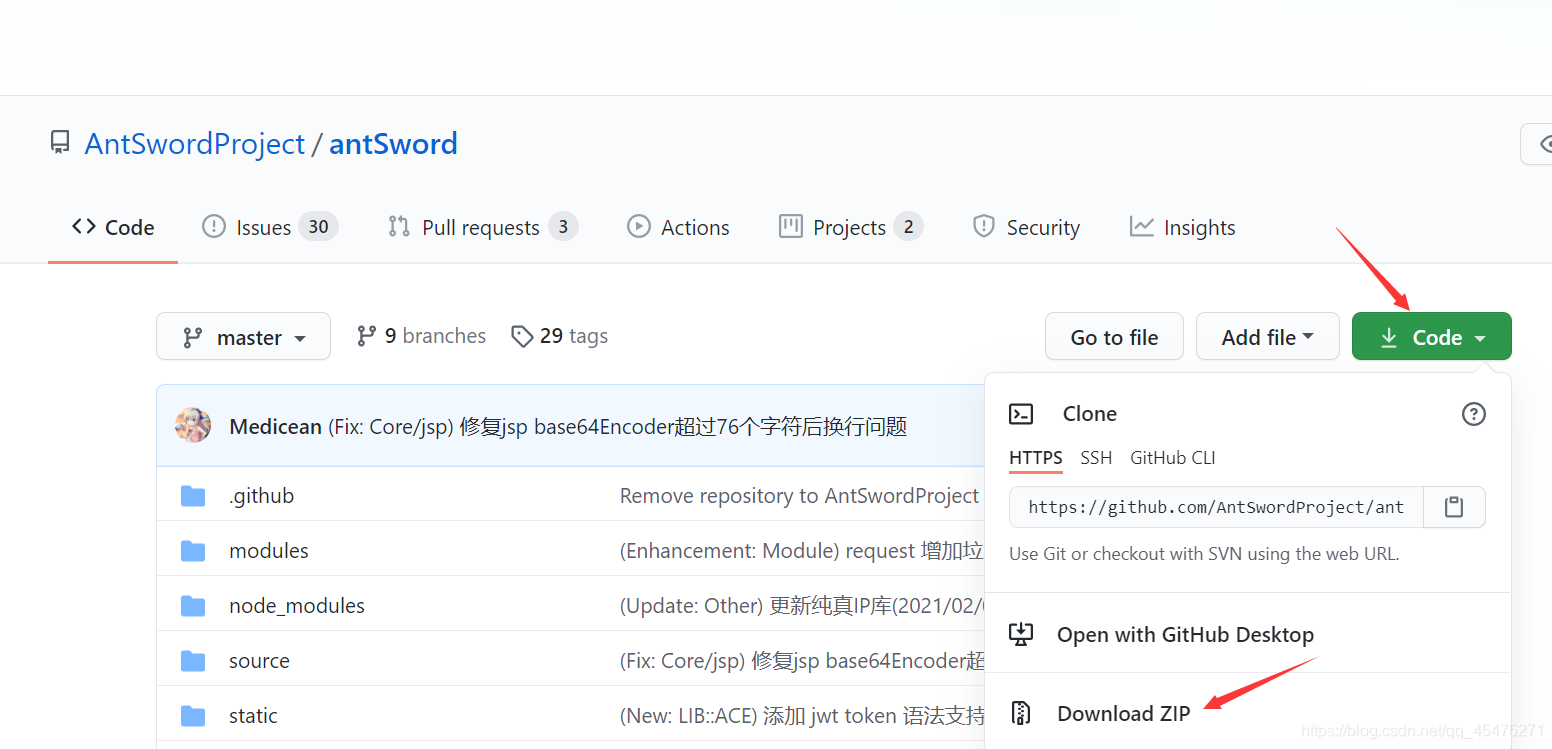Screen dimensions: 1552x749
Task: Open the Actions tab
Action: pos(677,227)
